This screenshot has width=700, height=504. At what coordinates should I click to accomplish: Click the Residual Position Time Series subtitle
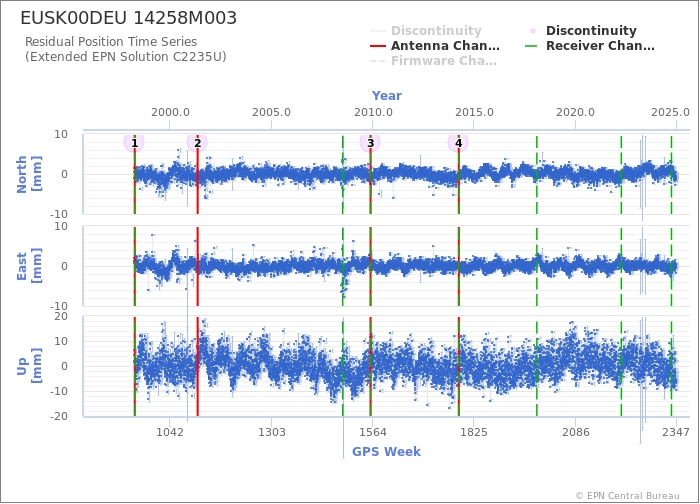[111, 42]
